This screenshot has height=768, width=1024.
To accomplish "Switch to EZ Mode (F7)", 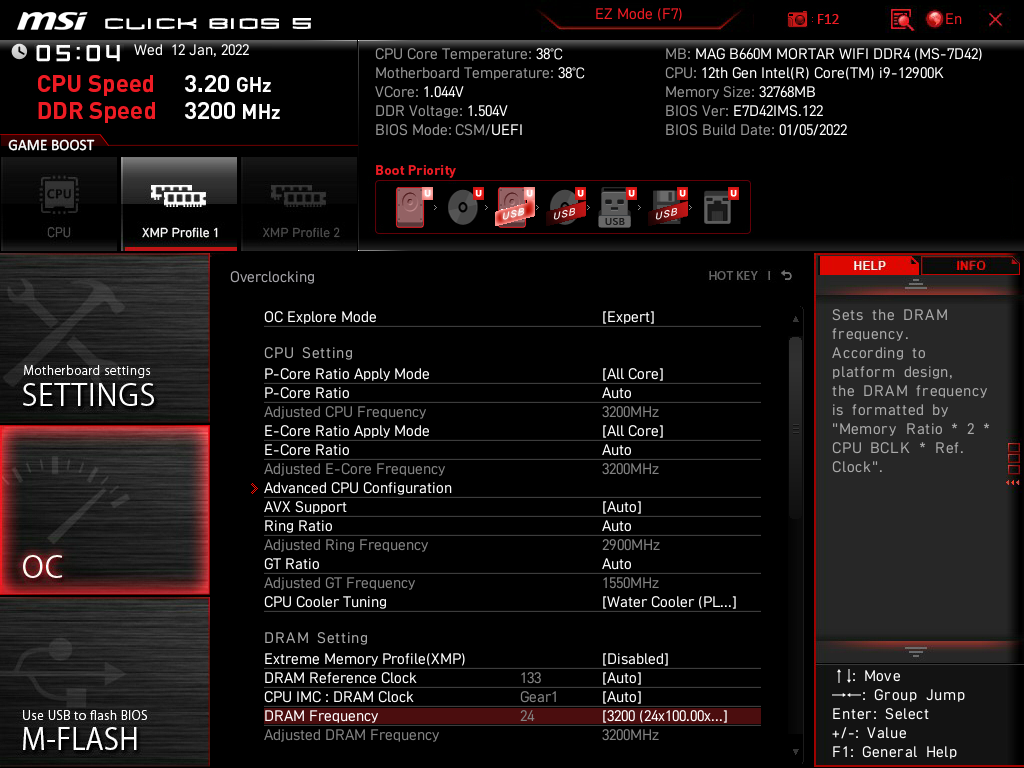I will (638, 14).
